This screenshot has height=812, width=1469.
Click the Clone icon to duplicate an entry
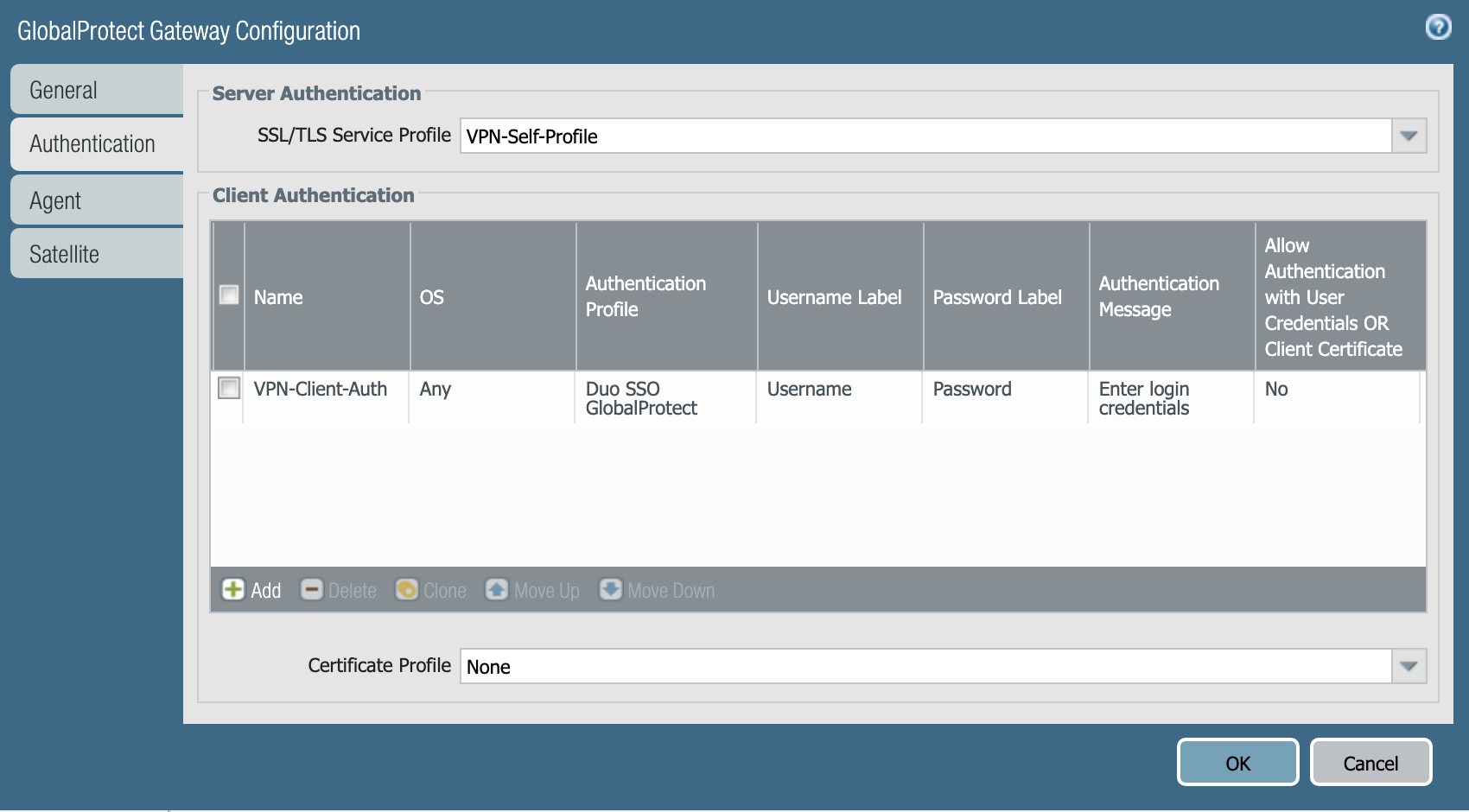pyautogui.click(x=408, y=590)
